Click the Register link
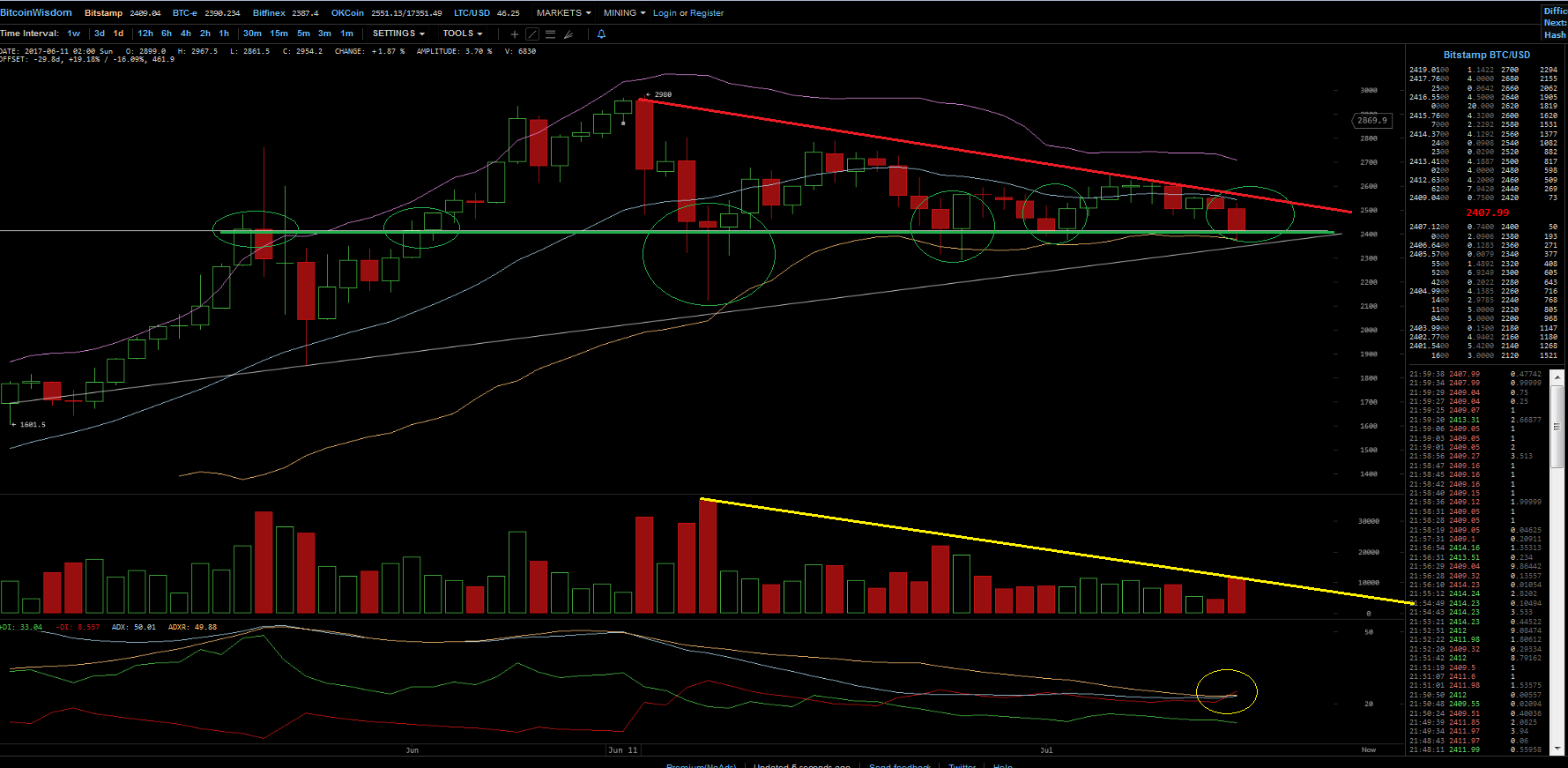Screen dimensions: 1568x768 [707, 13]
